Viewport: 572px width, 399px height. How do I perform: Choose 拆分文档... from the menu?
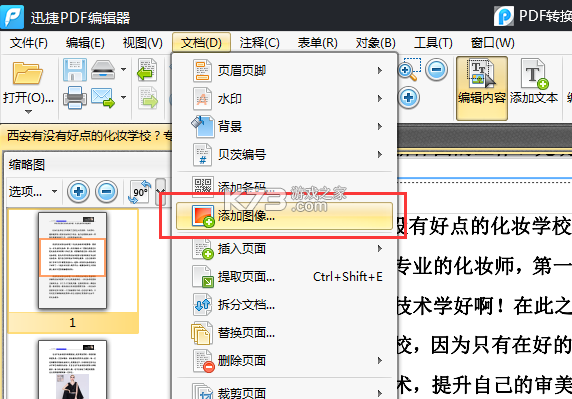coord(285,305)
